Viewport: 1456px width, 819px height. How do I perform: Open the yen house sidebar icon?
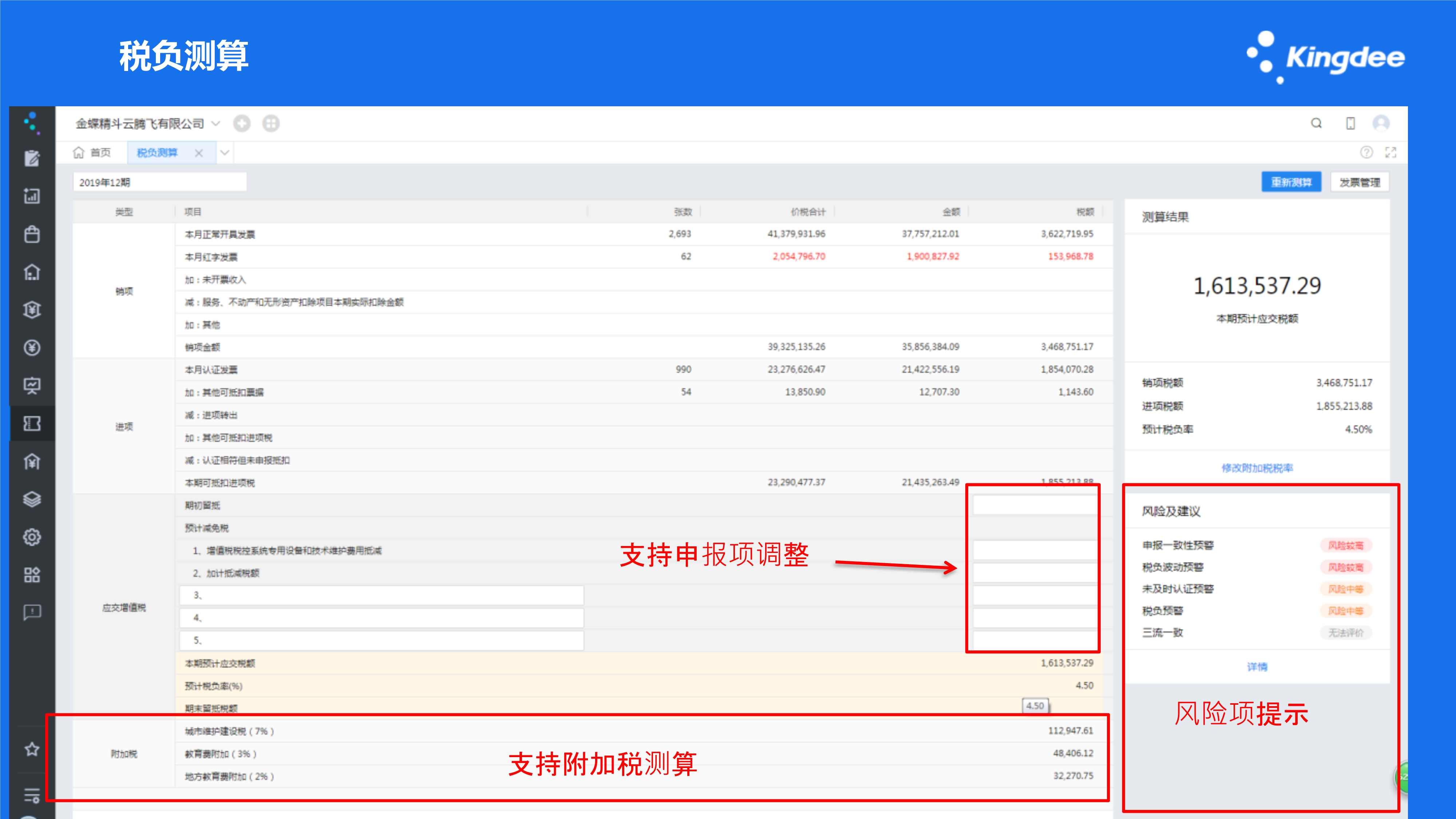[x=32, y=461]
